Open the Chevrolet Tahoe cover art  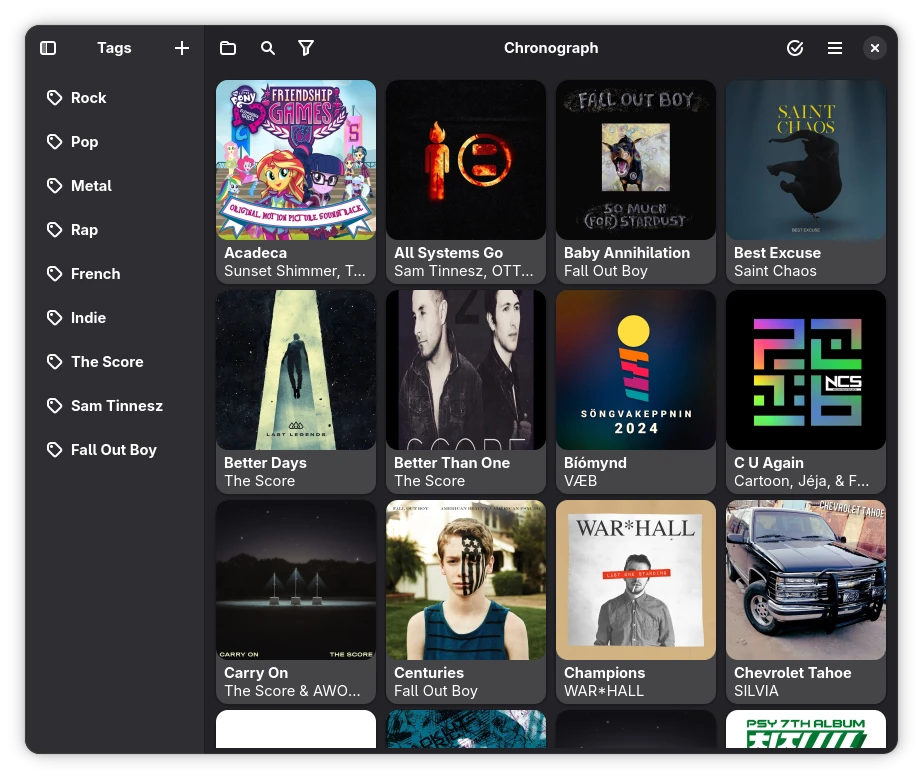(806, 580)
